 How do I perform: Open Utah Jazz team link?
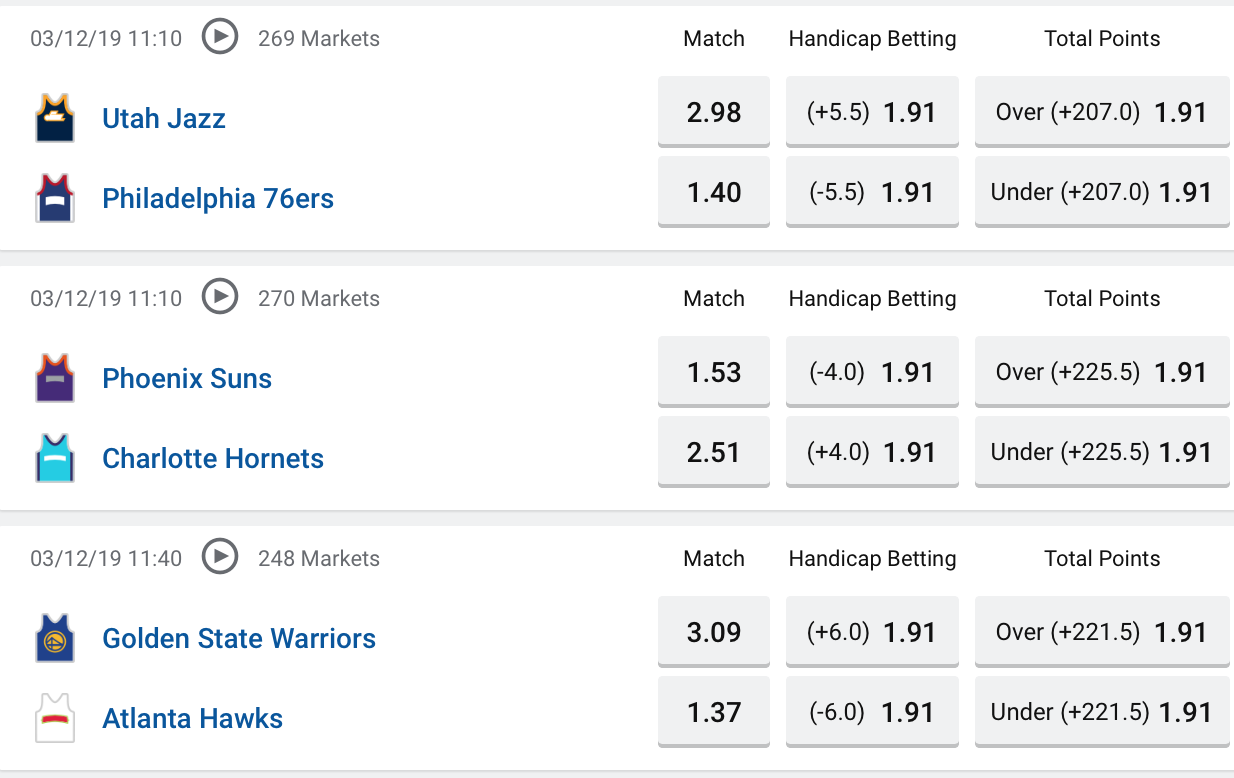pos(164,118)
